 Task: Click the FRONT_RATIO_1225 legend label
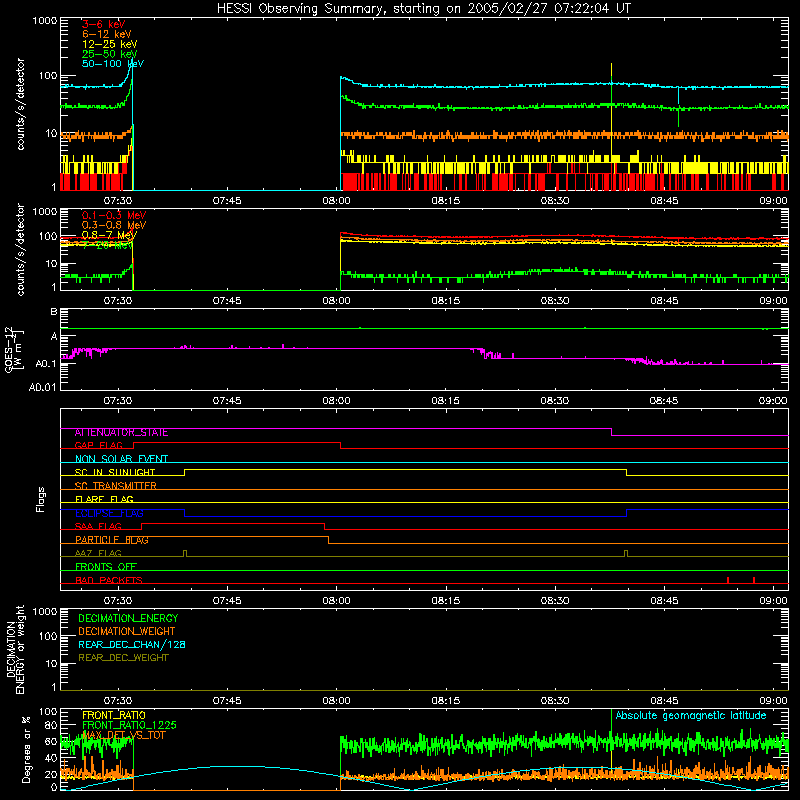coord(129,725)
